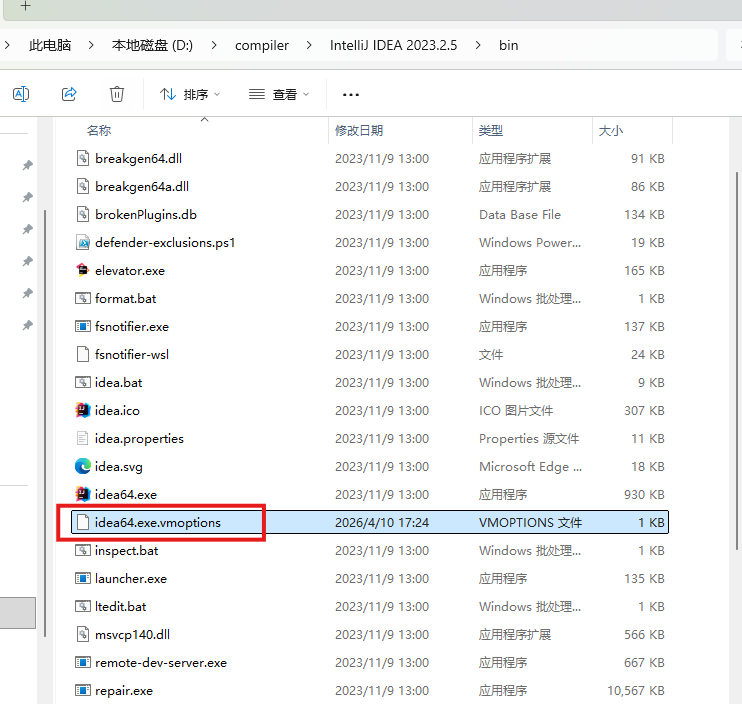Screen dimensions: 742x704
Task: Click ICO 图片文件 type cell
Action: [x=516, y=411]
